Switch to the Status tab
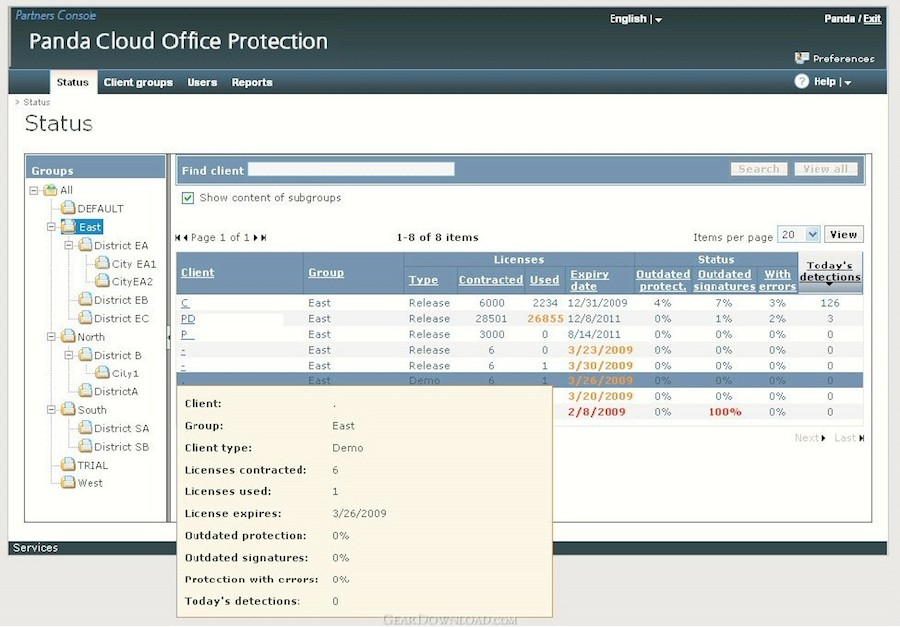Screen dimensions: 900x627 coord(73,82)
